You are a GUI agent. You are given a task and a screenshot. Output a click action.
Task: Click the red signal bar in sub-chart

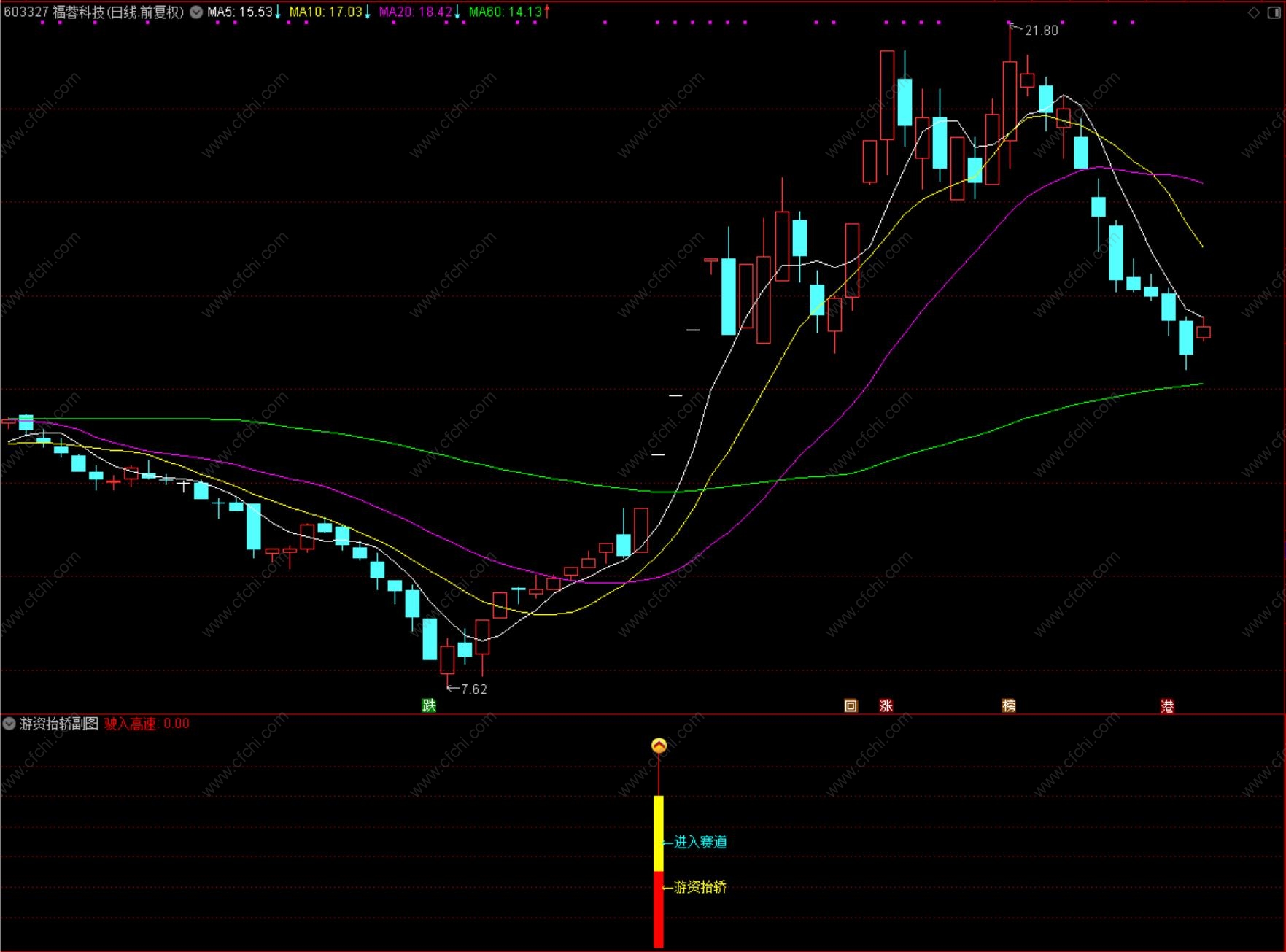[x=658, y=910]
